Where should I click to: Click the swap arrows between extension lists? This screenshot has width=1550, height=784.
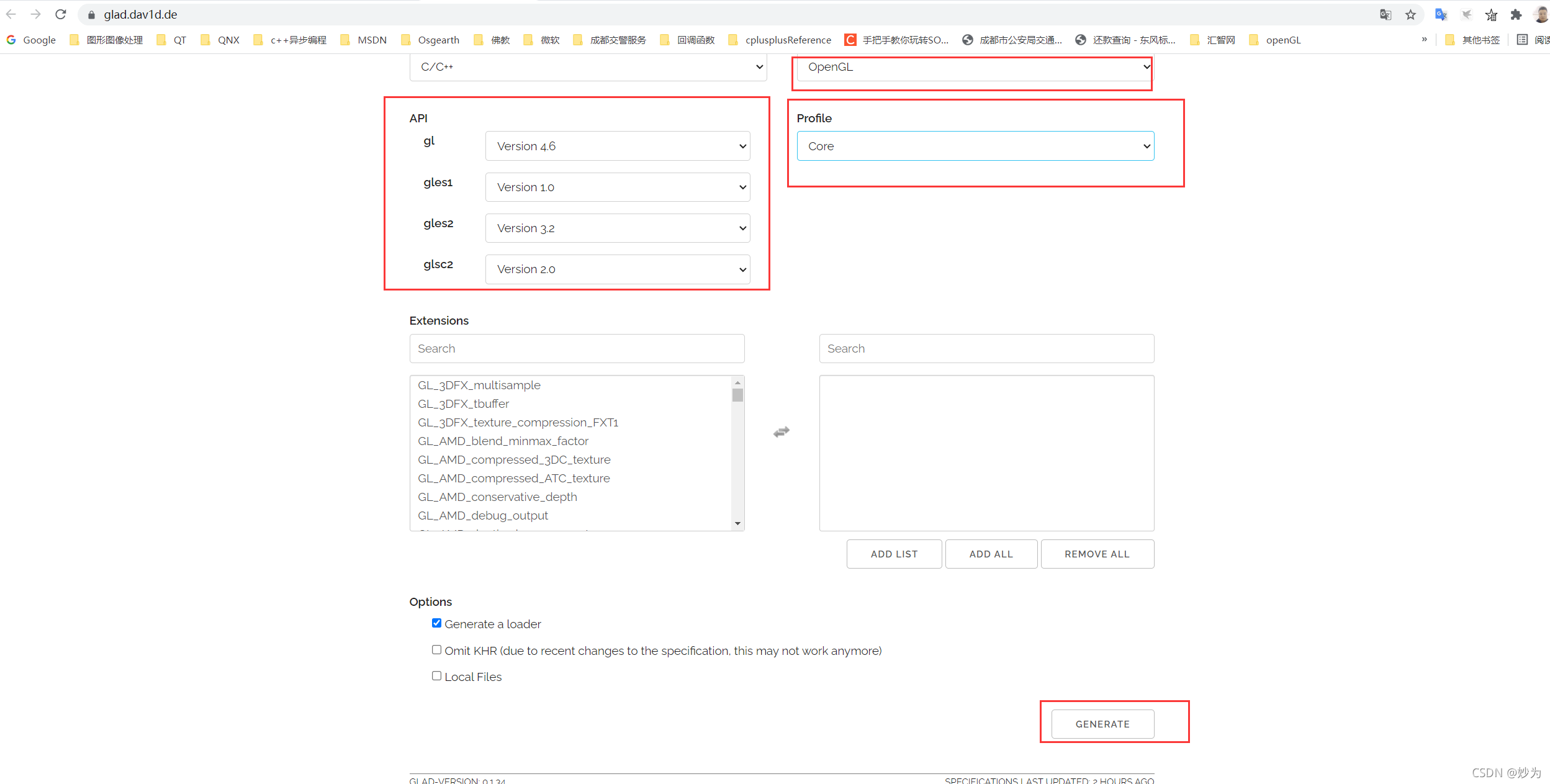click(x=782, y=432)
